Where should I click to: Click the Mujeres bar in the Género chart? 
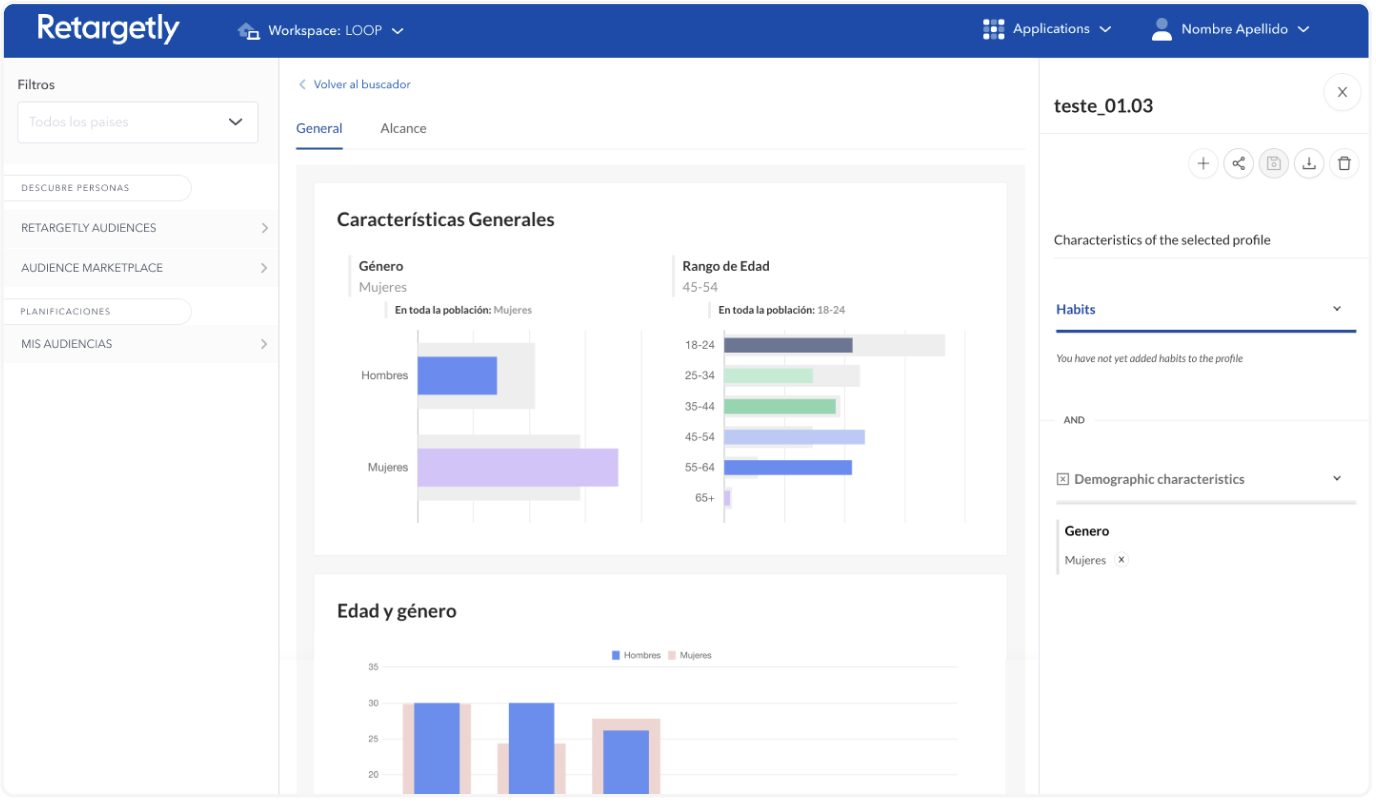pyautogui.click(x=518, y=467)
